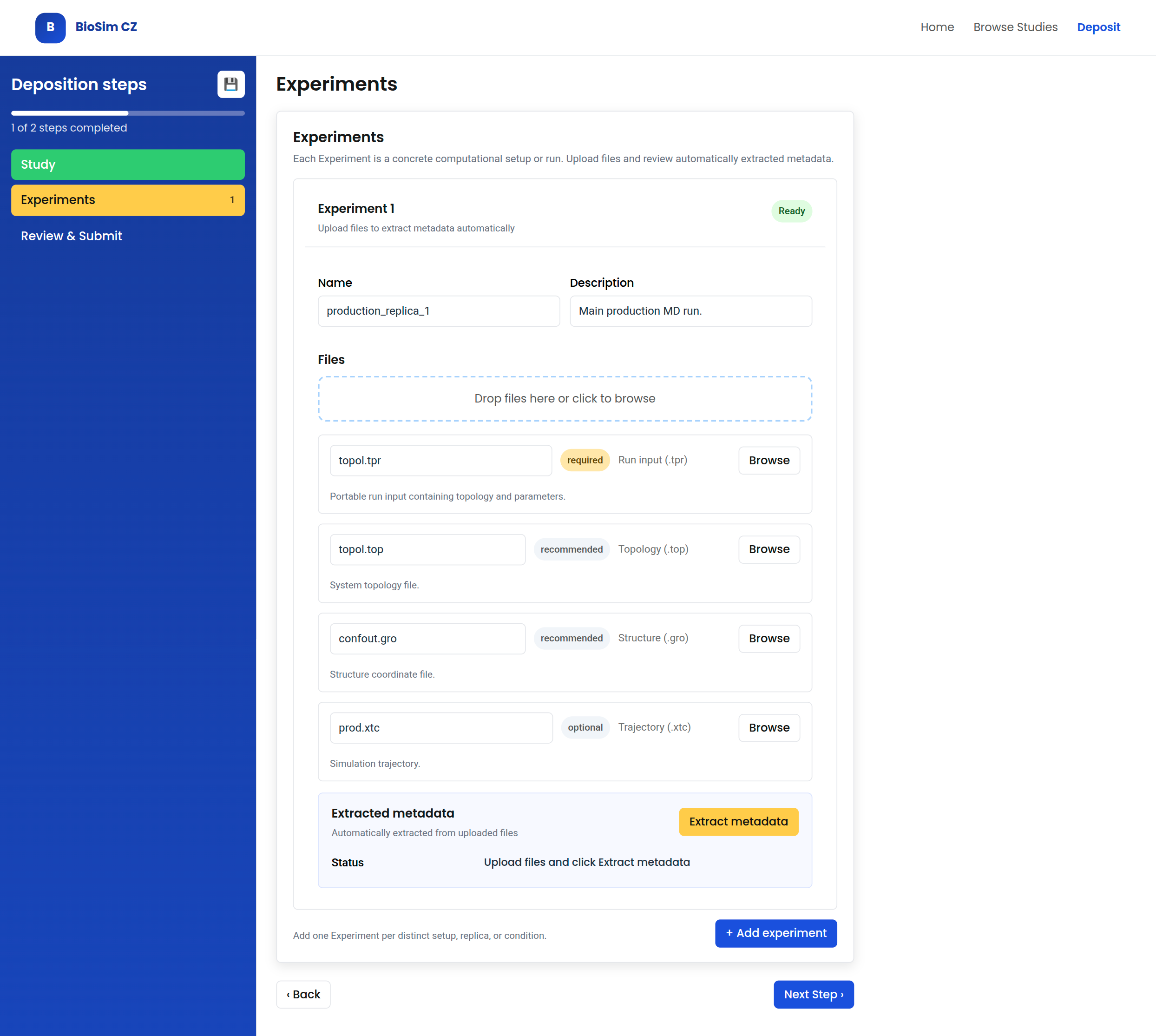Viewport: 1156px width, 1036px height.
Task: Click the '1 of 2 steps completed' text
Action: point(69,128)
